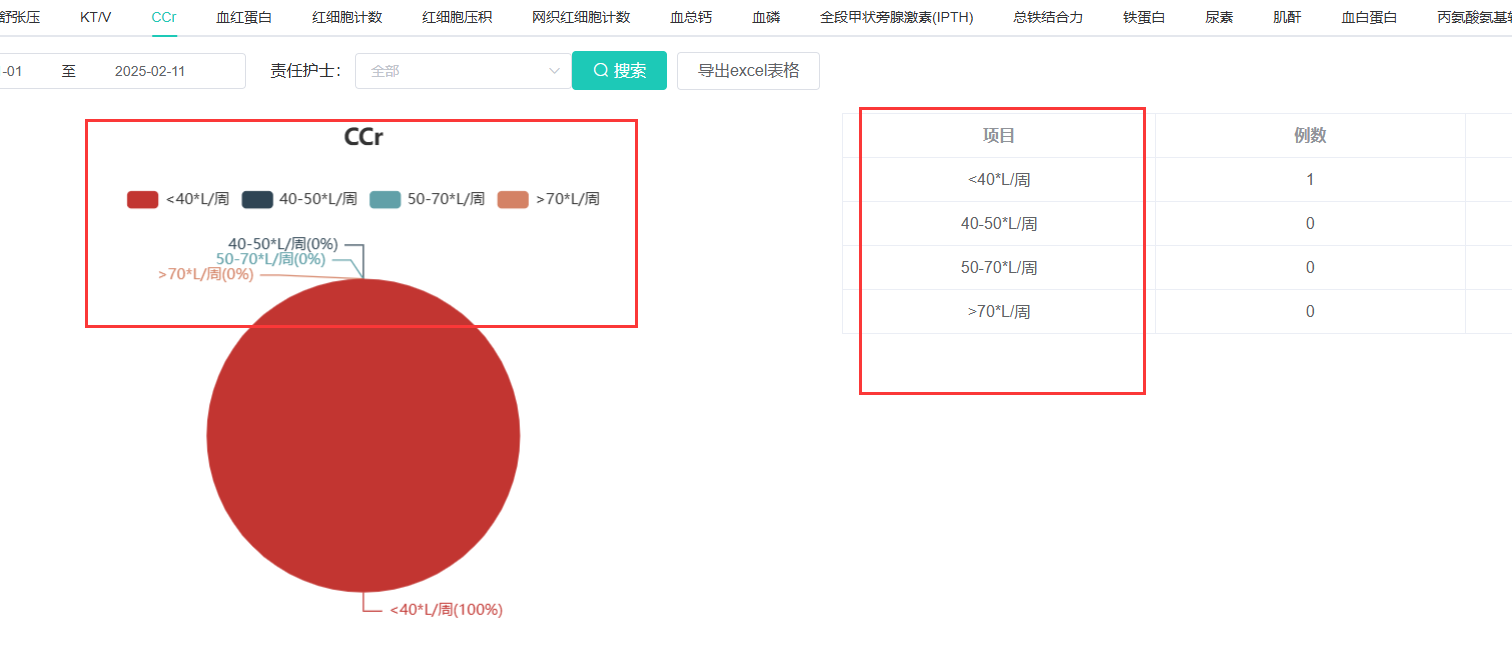This screenshot has height=659, width=1512.
Task: Toggle the red <40*L/周 legend swatch
Action: click(143, 199)
